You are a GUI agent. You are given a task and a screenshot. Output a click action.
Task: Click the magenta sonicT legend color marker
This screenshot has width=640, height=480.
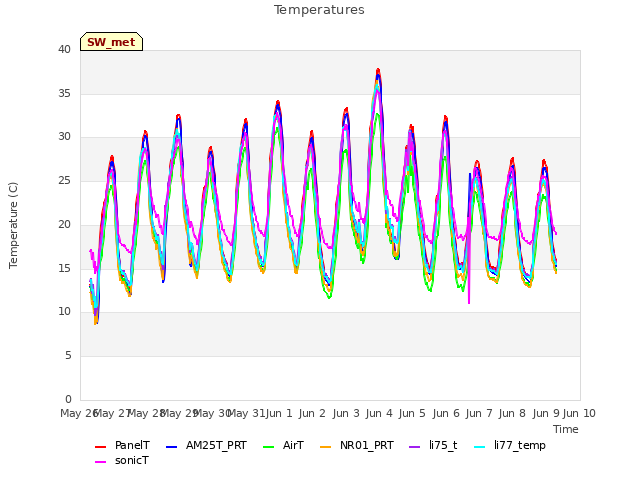tap(100, 462)
